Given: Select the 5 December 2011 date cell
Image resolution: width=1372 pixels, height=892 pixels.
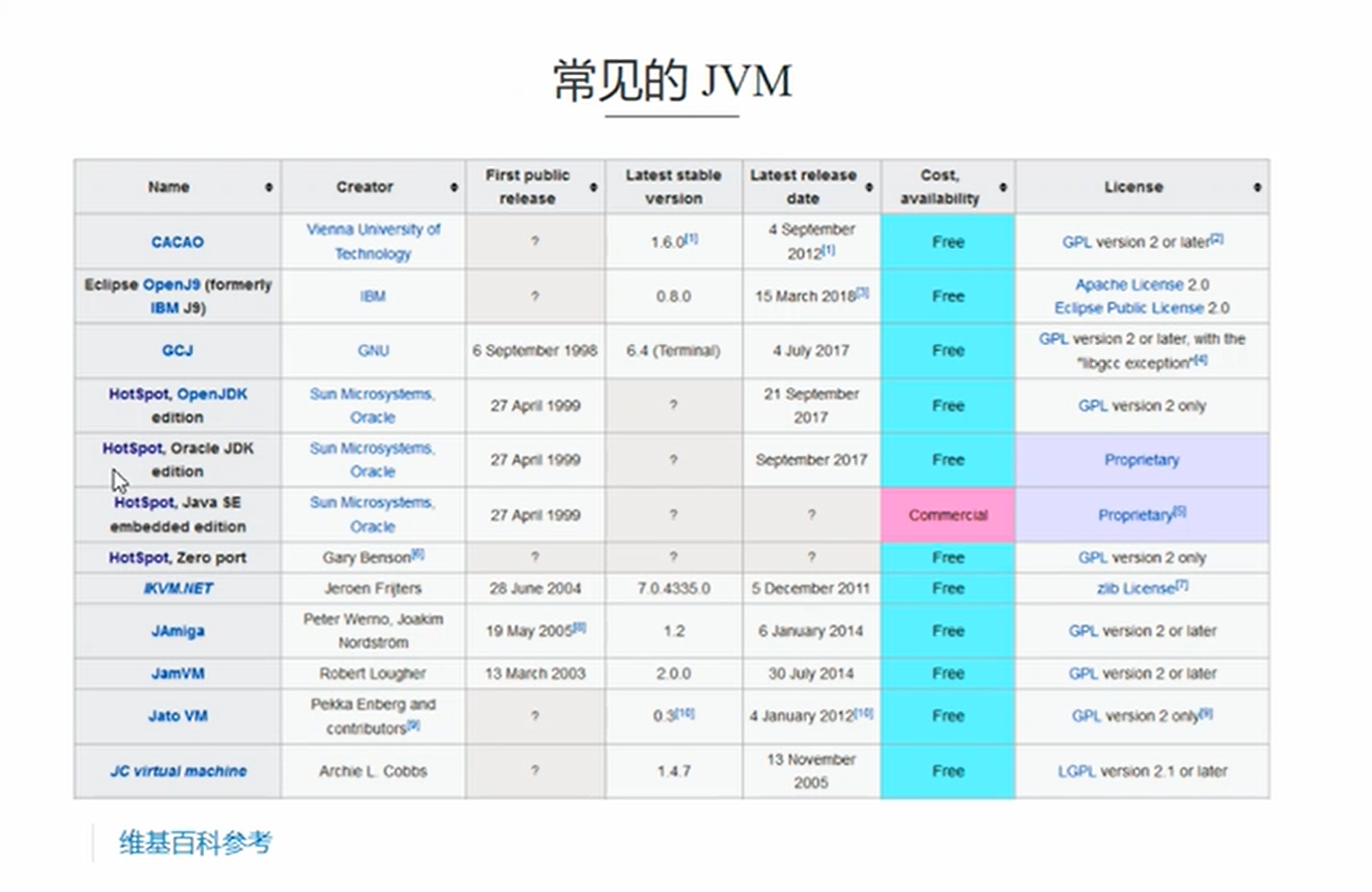Looking at the screenshot, I should [x=812, y=588].
